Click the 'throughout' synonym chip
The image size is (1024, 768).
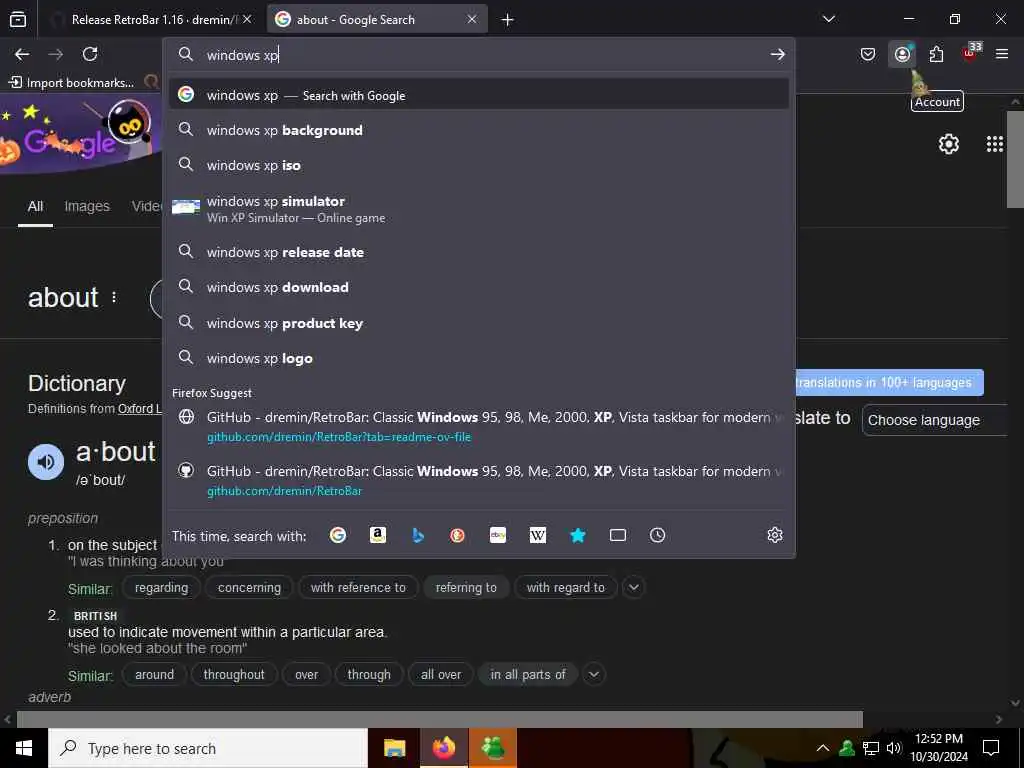coord(234,674)
